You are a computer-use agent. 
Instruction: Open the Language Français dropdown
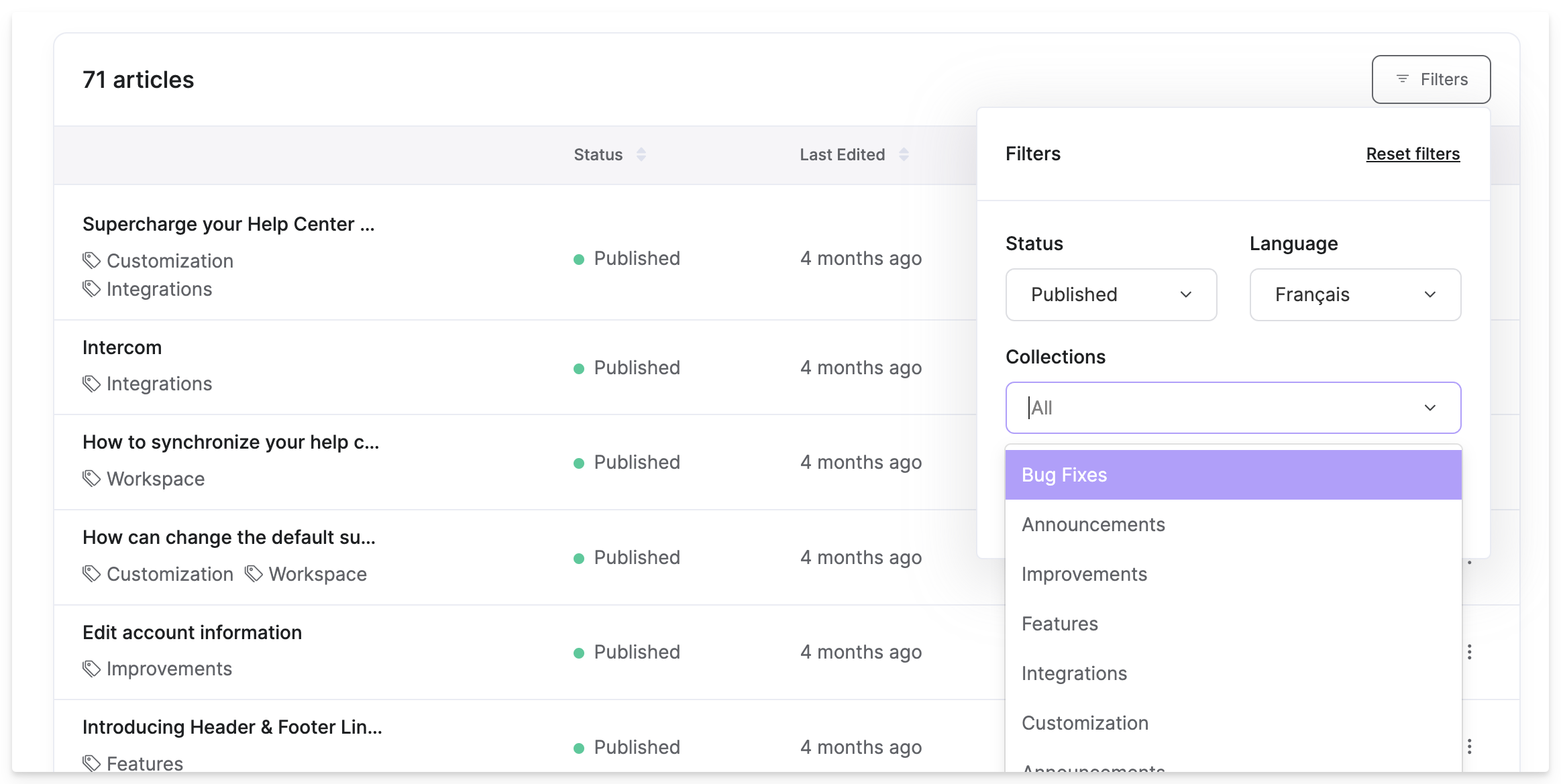1355,294
